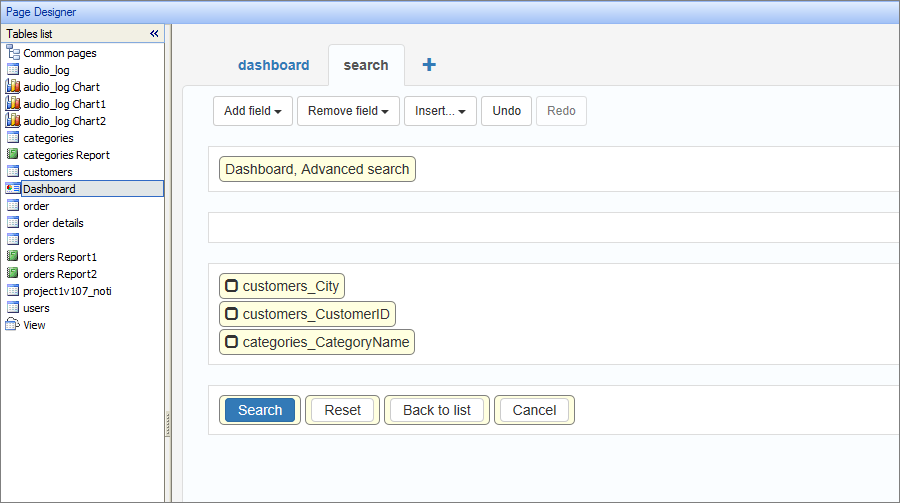900x503 pixels.
Task: Select the highlighted Dashboard entry
Action: point(92,189)
